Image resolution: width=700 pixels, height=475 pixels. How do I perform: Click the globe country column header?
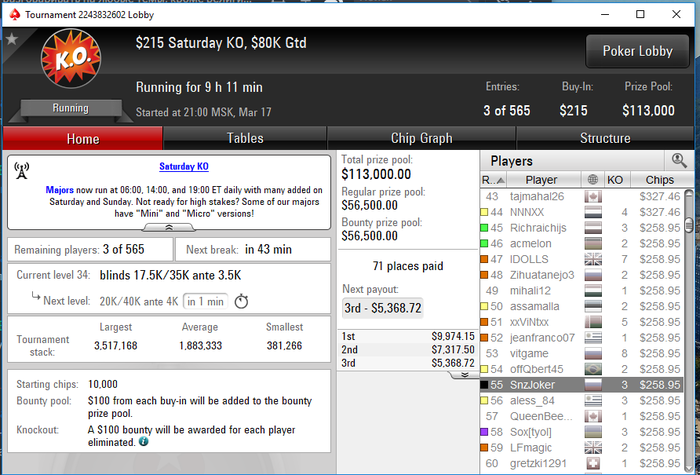(x=592, y=180)
